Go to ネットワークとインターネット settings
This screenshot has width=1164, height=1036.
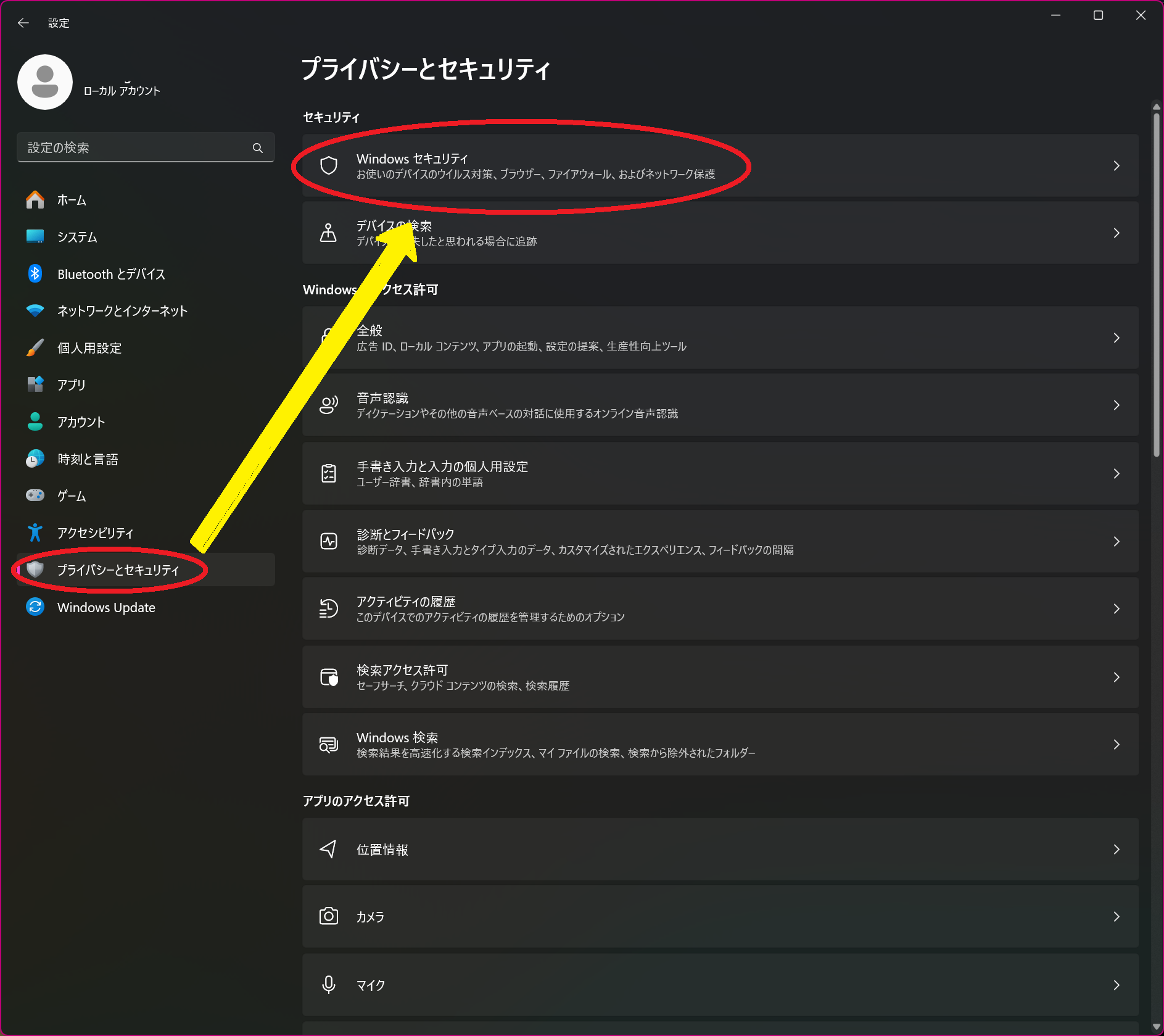pos(122,311)
